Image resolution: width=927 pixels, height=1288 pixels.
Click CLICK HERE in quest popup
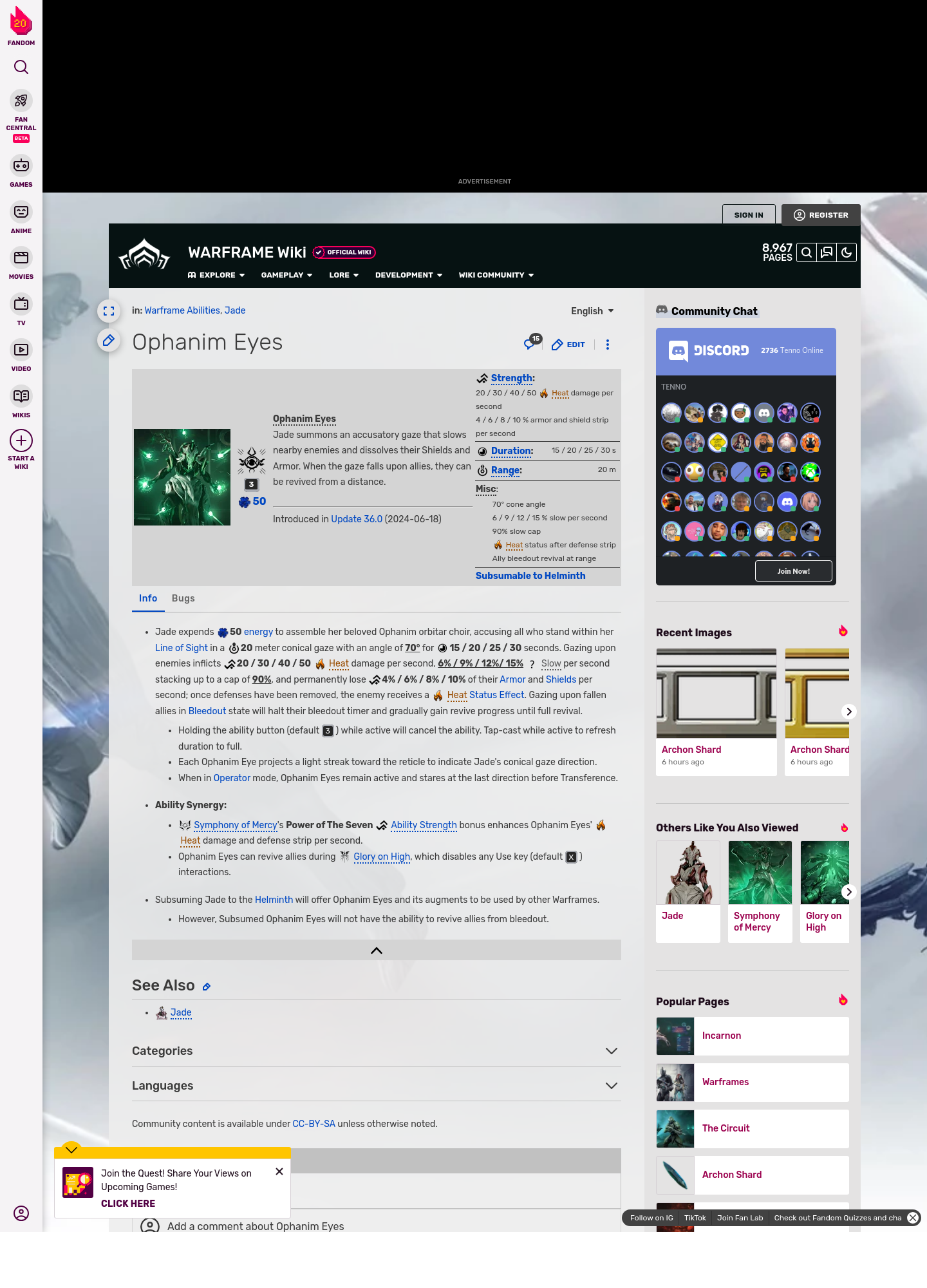coord(128,1204)
